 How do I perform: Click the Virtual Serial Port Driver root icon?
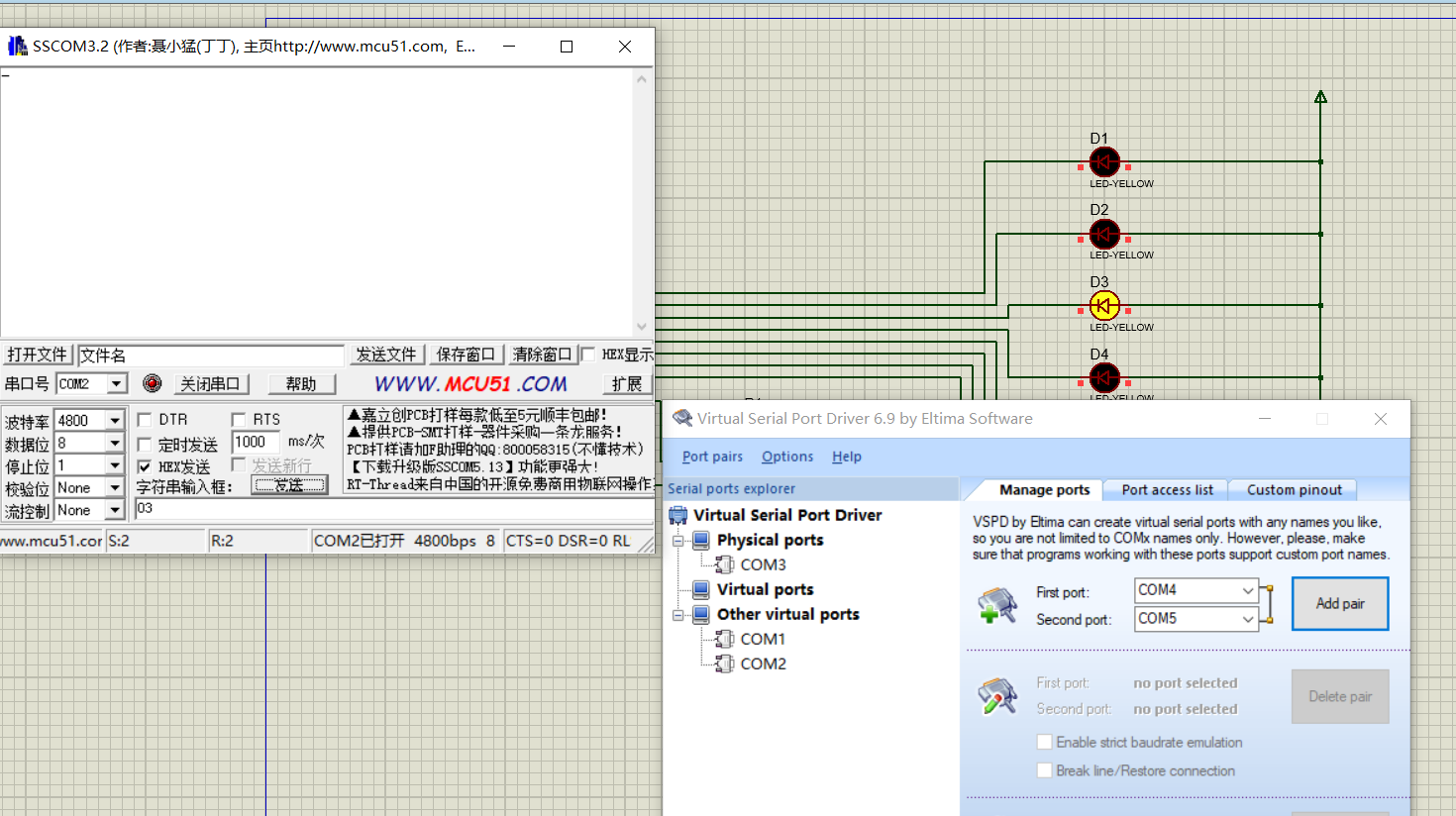(677, 515)
